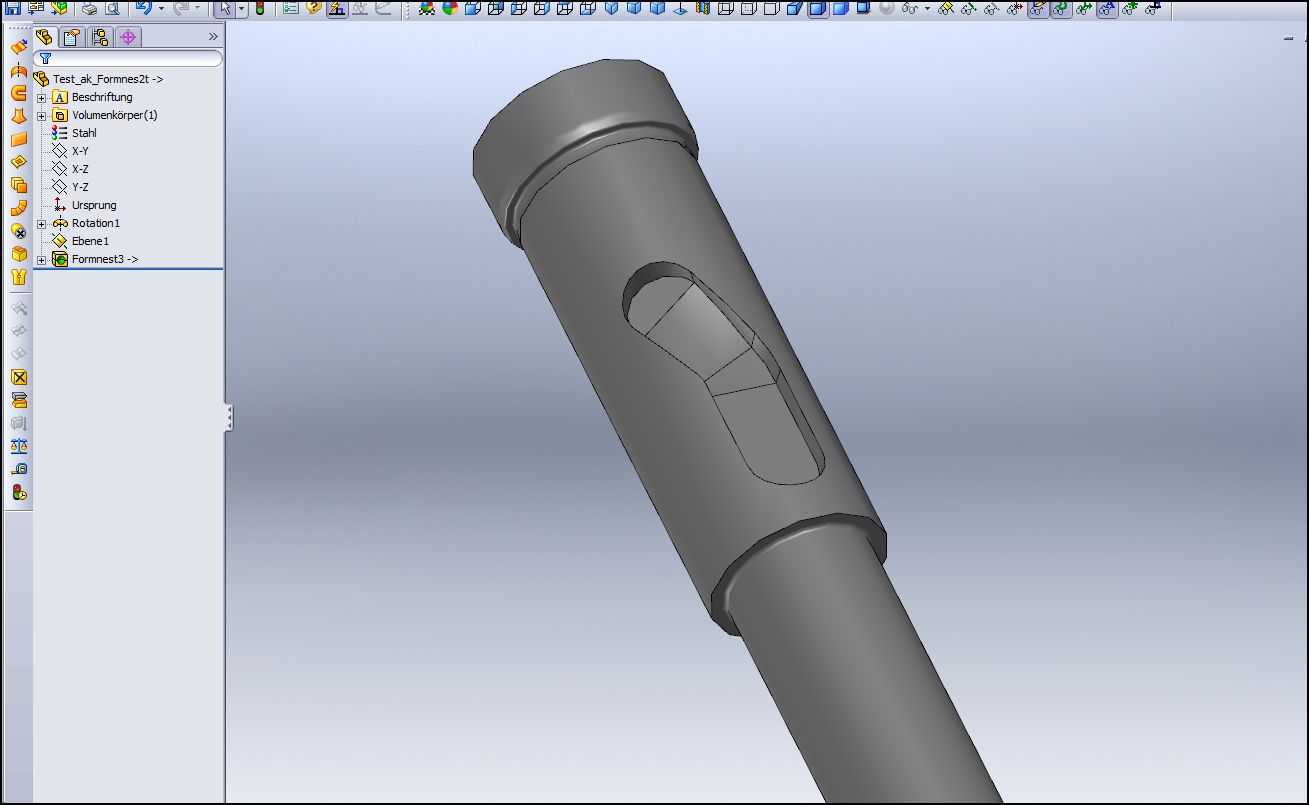1309x805 pixels.
Task: Click the checkered scene icon in the toolbar
Action: pos(427,8)
